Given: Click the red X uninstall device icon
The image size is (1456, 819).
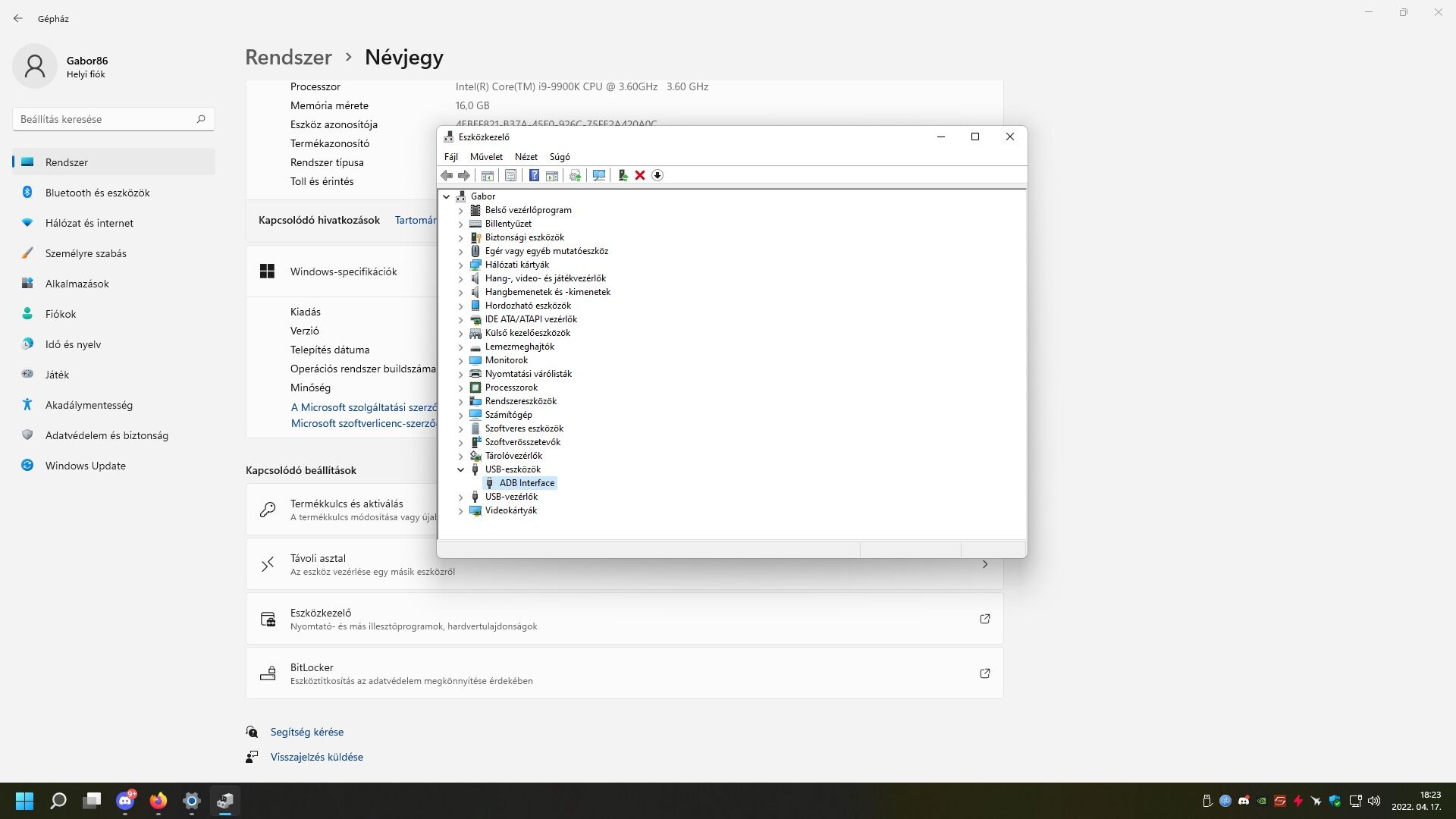Looking at the screenshot, I should click(640, 175).
